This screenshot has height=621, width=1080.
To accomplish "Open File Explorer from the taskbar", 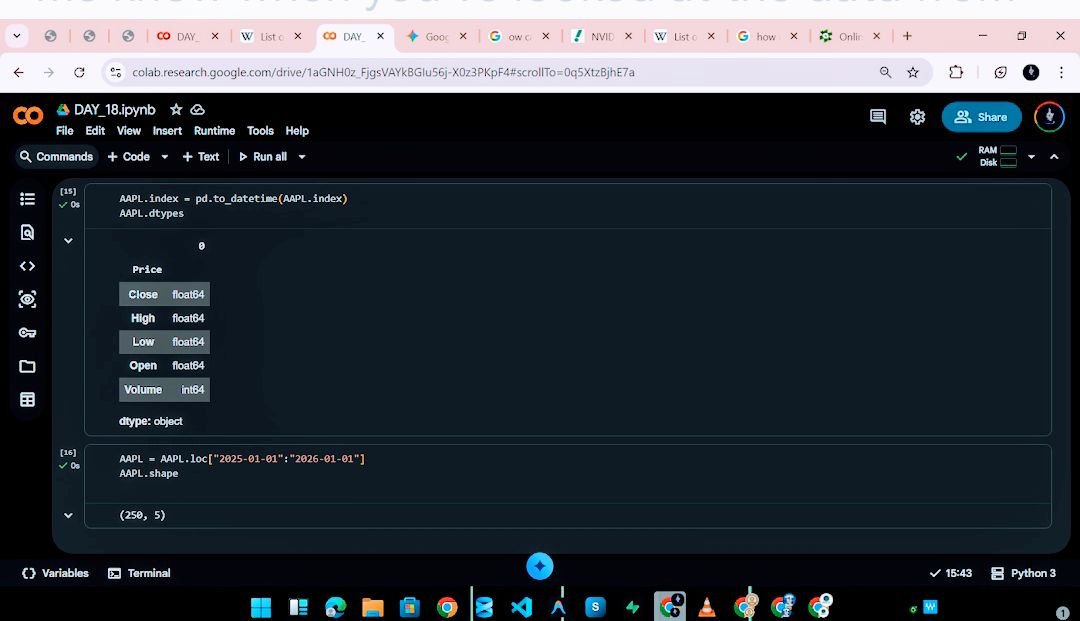I will click(373, 607).
